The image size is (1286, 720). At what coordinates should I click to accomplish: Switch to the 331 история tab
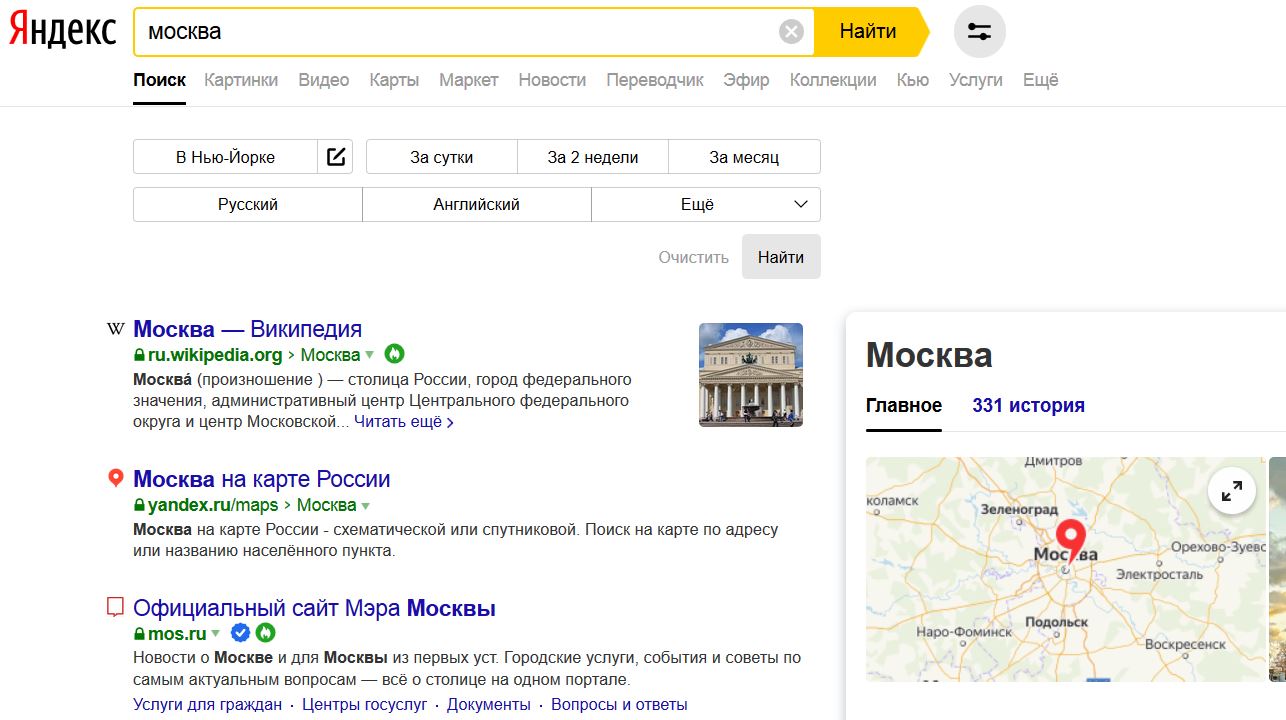1028,405
